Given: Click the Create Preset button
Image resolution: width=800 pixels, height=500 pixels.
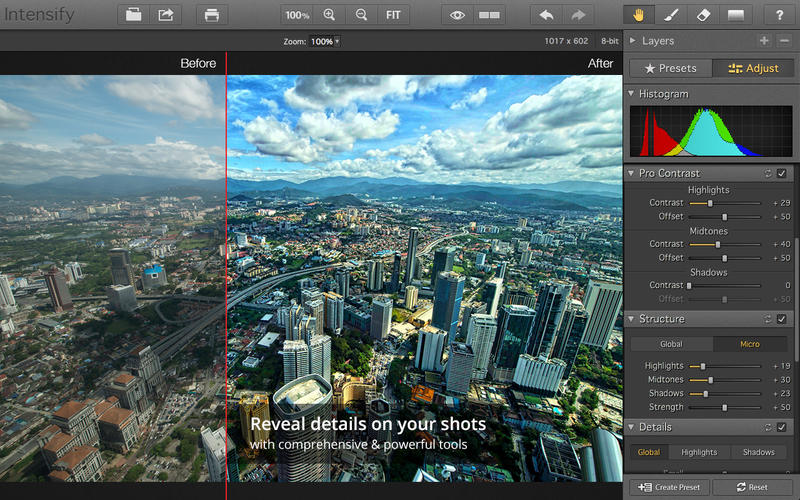Looking at the screenshot, I should pos(669,487).
